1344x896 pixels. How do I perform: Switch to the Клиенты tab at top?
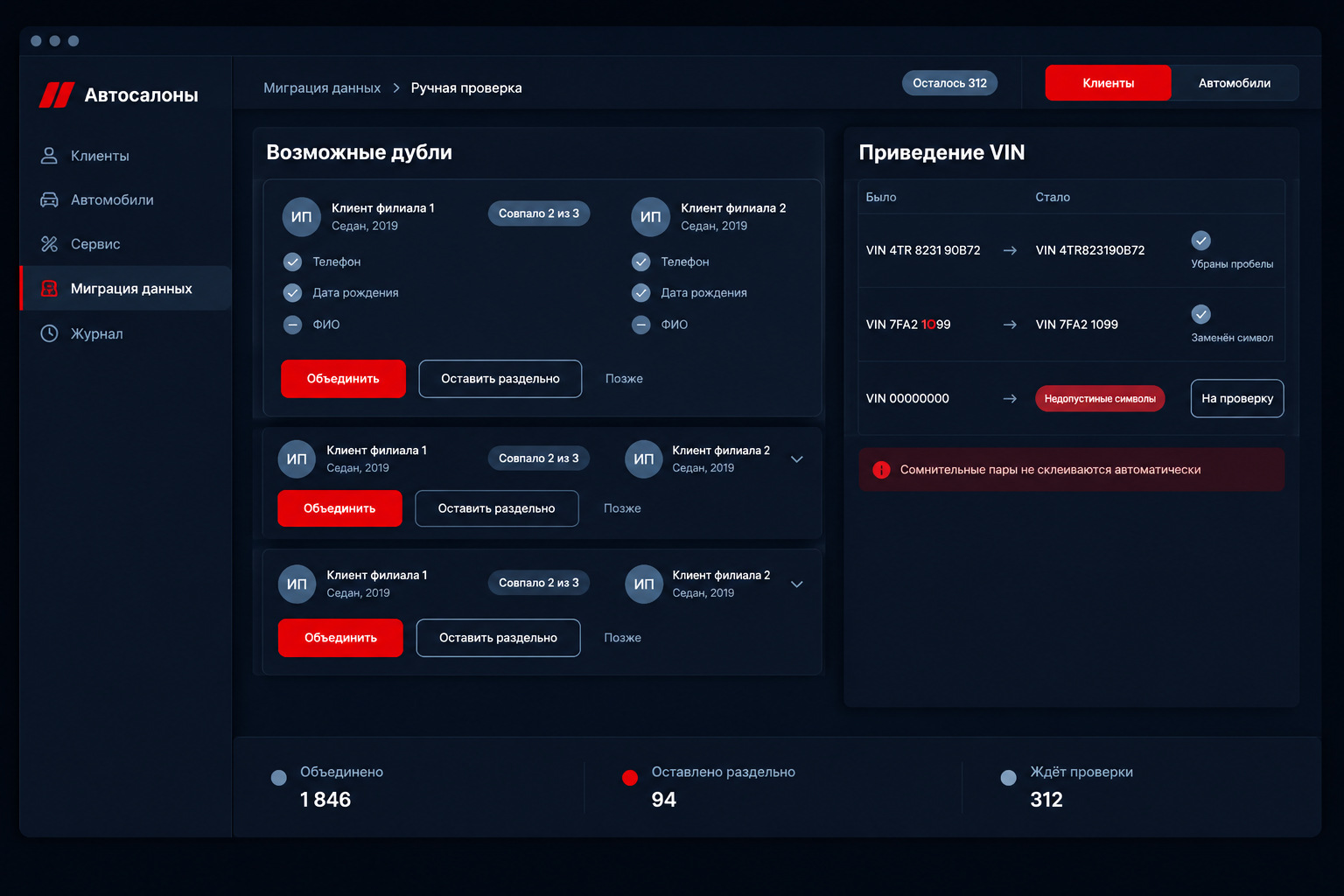click(x=1108, y=83)
